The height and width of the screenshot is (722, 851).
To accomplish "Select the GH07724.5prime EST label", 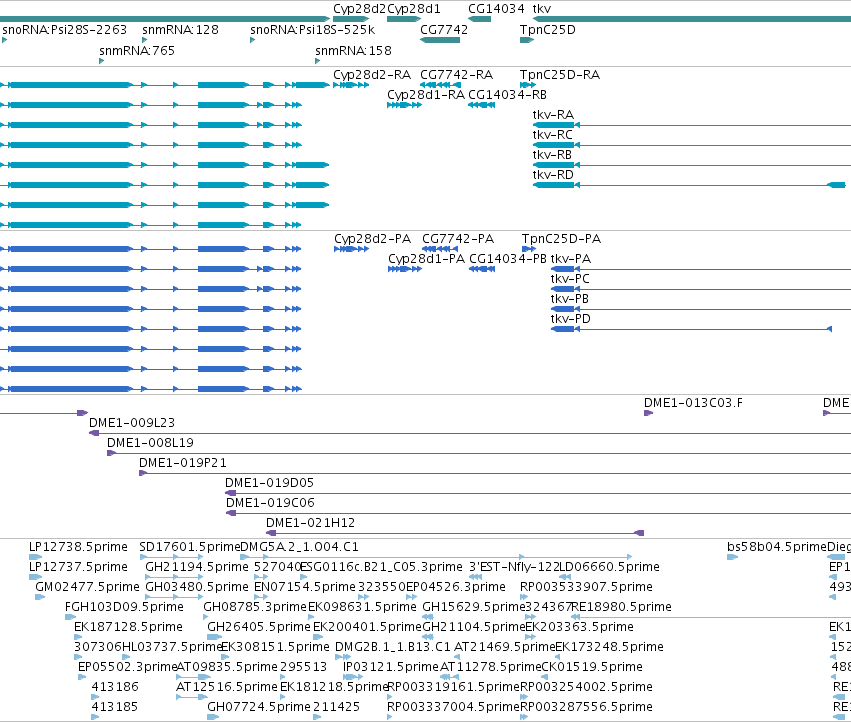I will pos(259,707).
